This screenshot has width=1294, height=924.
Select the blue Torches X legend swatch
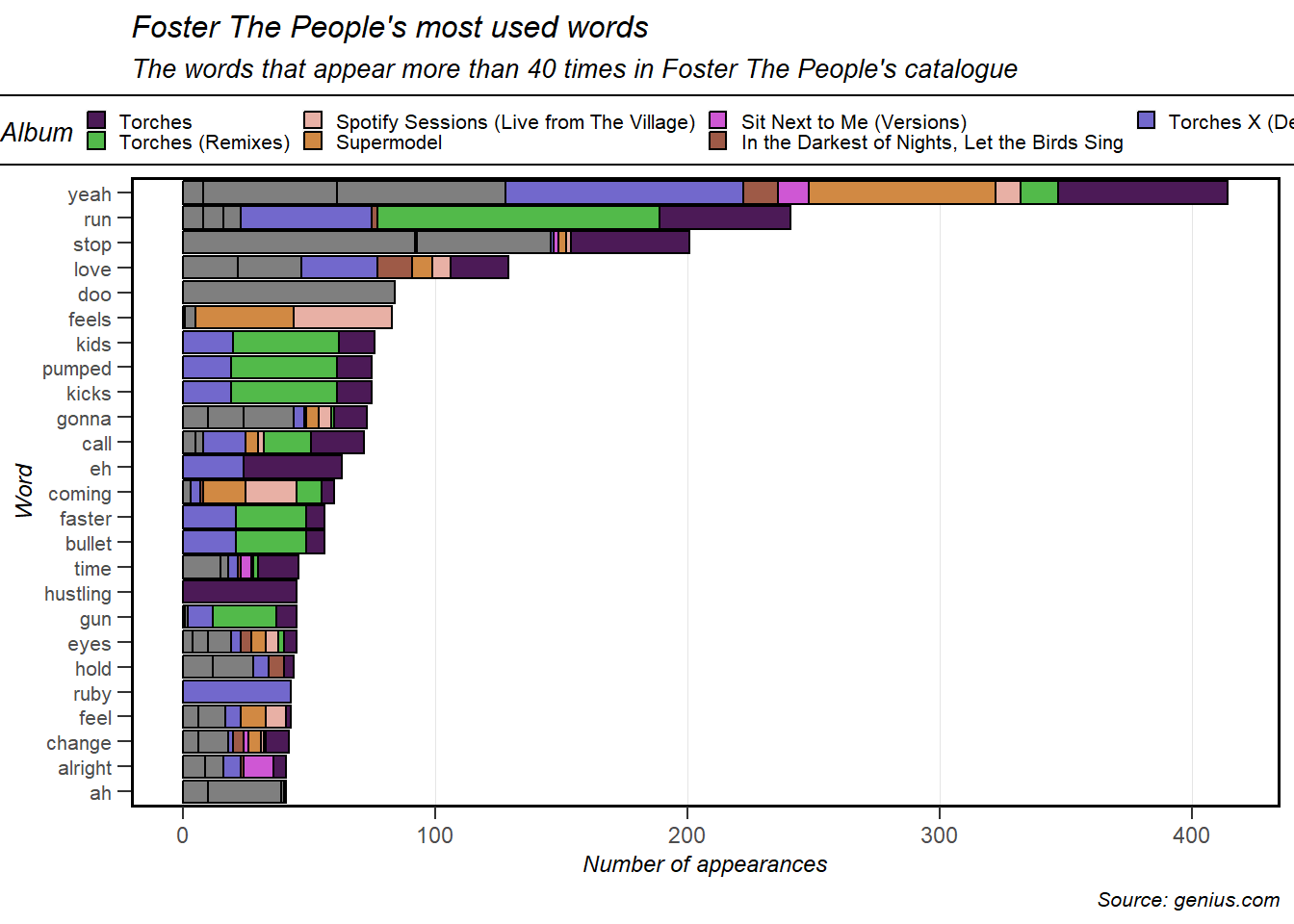point(1146,120)
